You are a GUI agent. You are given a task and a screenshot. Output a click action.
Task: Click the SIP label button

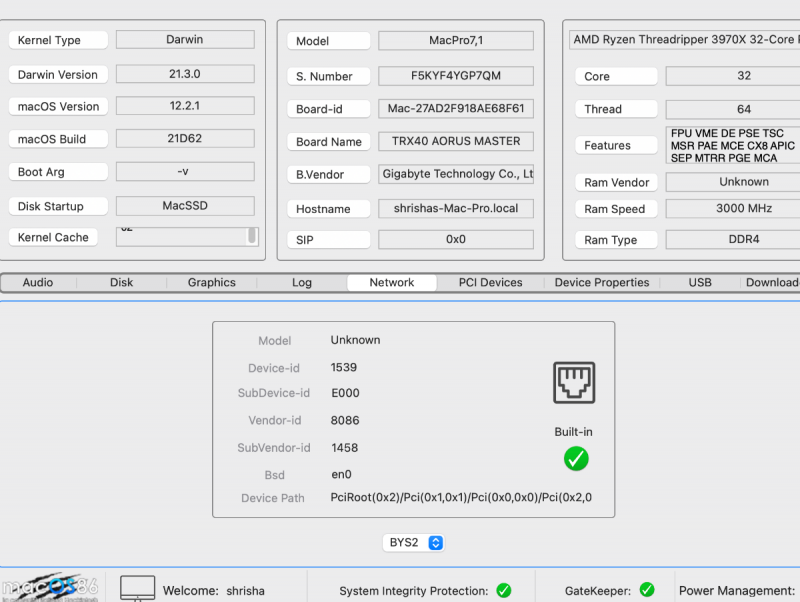point(329,240)
